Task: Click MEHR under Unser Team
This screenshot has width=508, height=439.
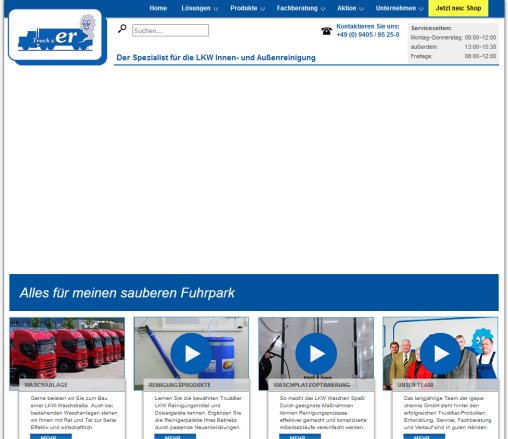Action: 424,437
